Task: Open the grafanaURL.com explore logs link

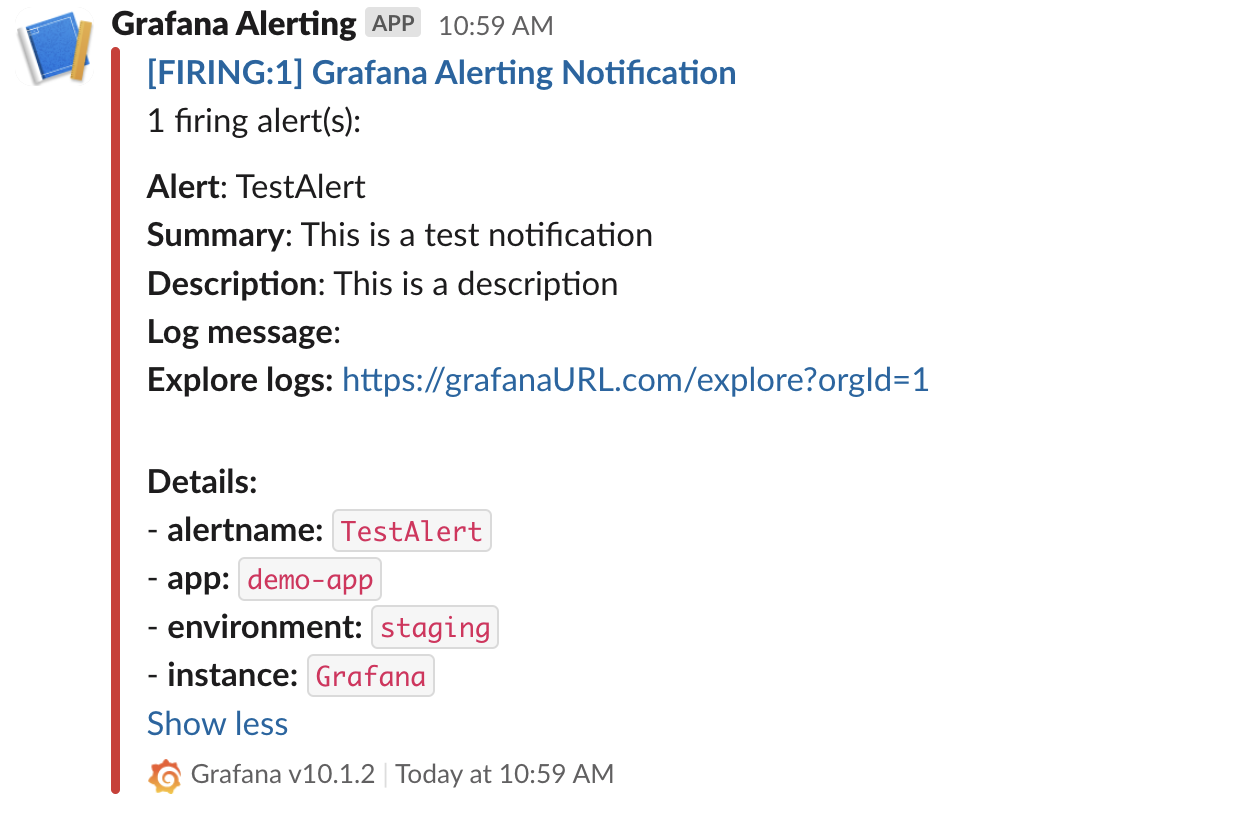Action: tap(635, 380)
